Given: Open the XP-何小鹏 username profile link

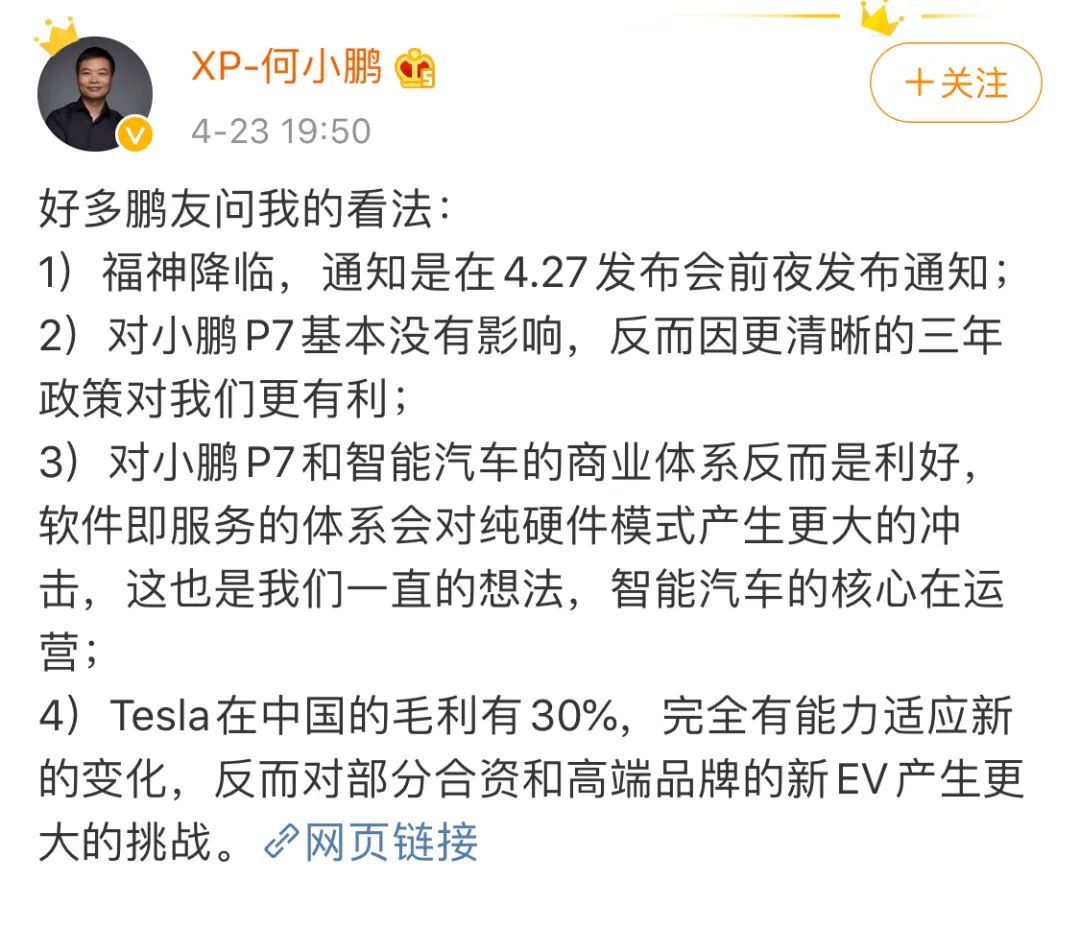Looking at the screenshot, I should point(286,69).
